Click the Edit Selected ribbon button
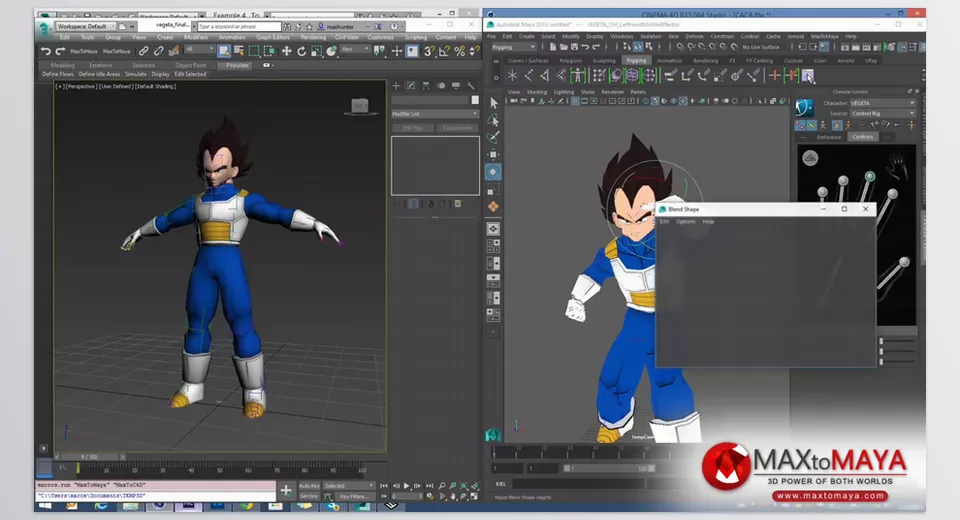This screenshot has height=520, width=960. pos(190,74)
